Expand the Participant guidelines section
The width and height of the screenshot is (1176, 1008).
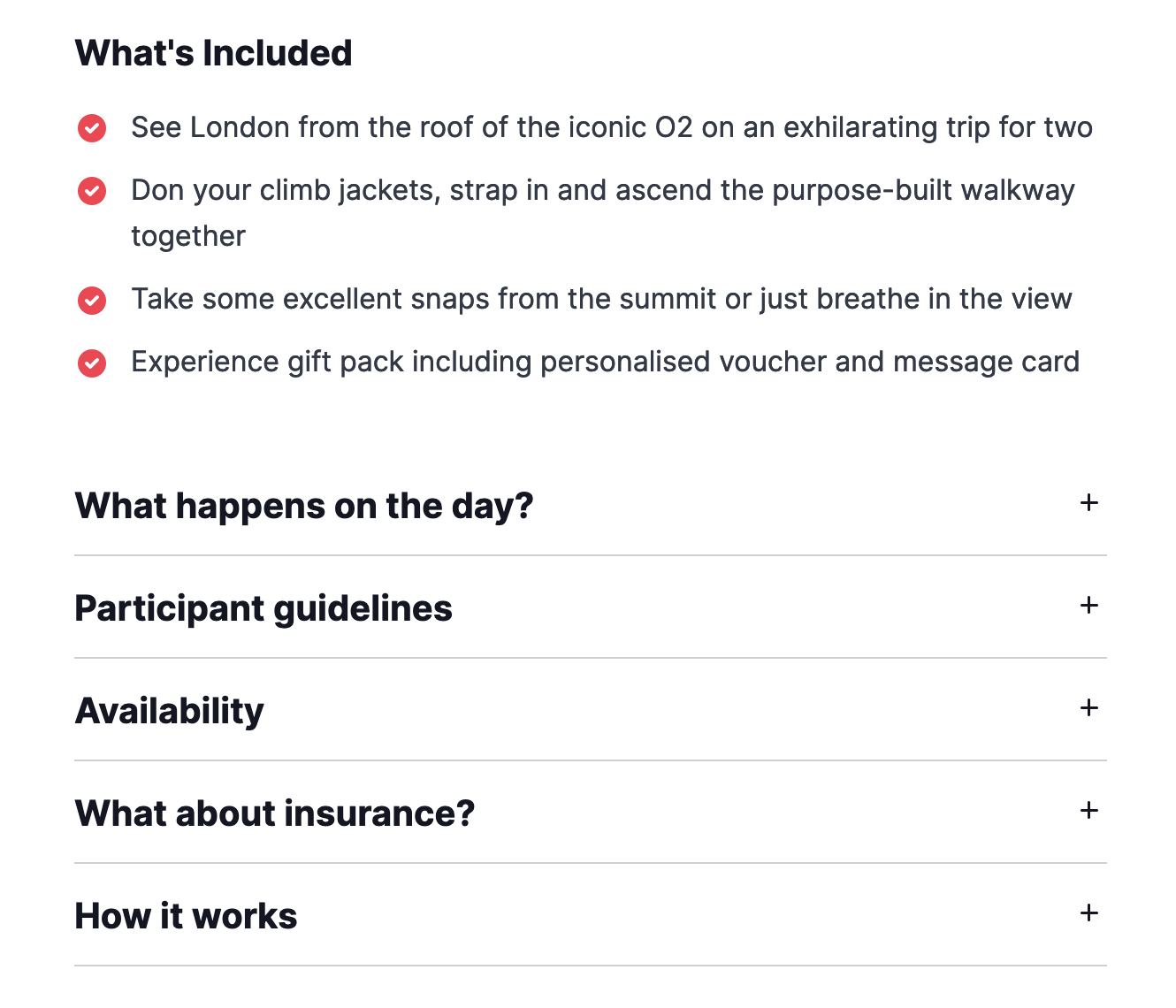coord(263,608)
